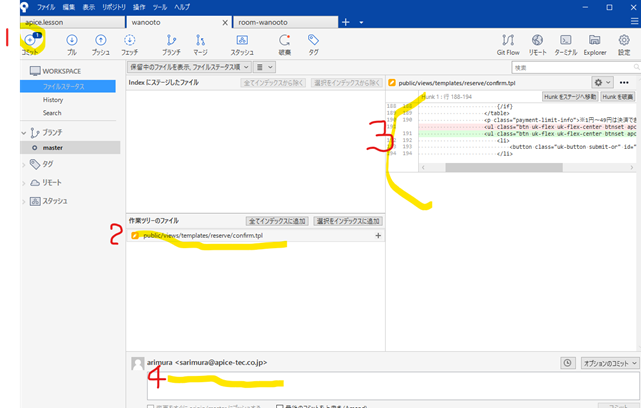Image resolution: width=641 pixels, height=408 pixels.
Task: Expand the Stashes (スタッシュ) sidebar section
Action: coord(23,202)
